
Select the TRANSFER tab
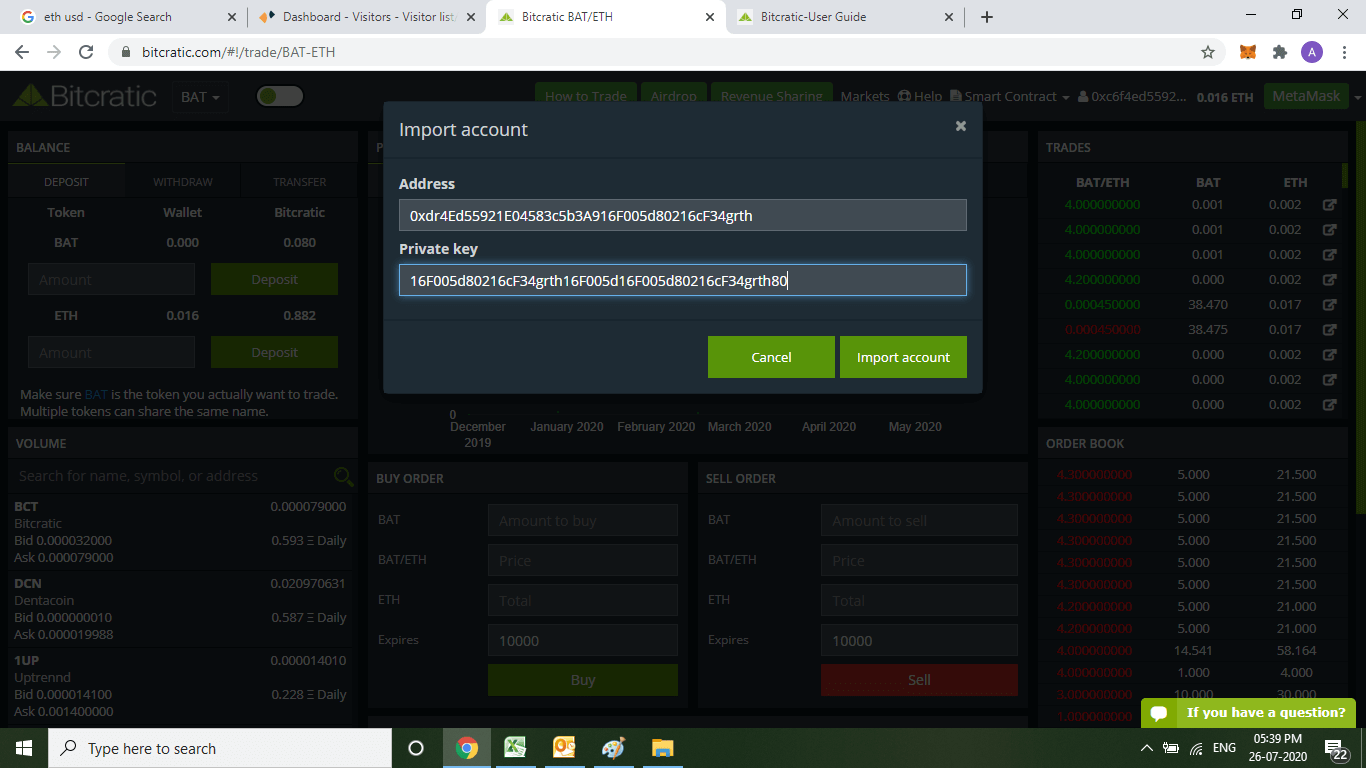300,182
